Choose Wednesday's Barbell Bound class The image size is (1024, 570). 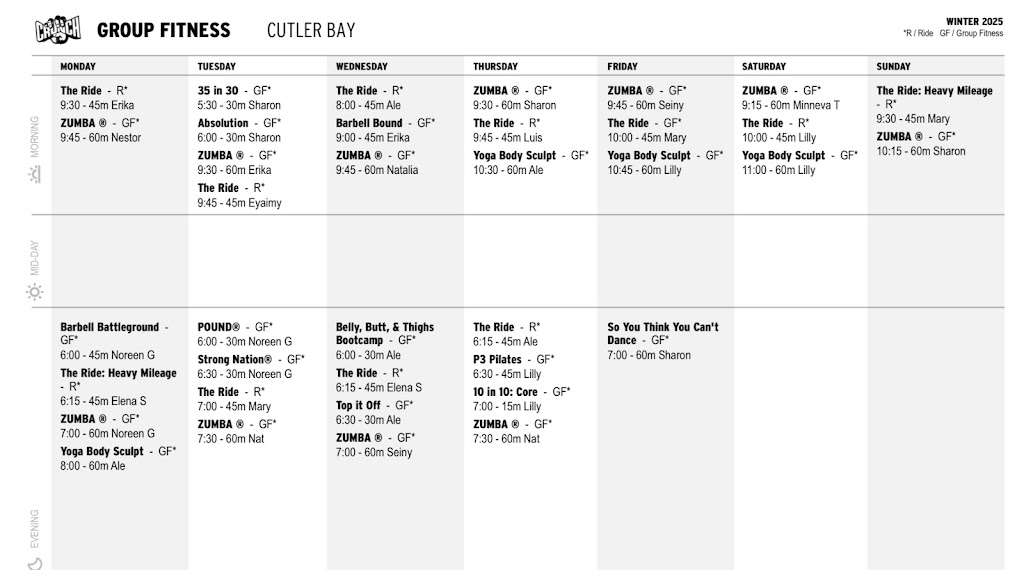[x=369, y=123]
